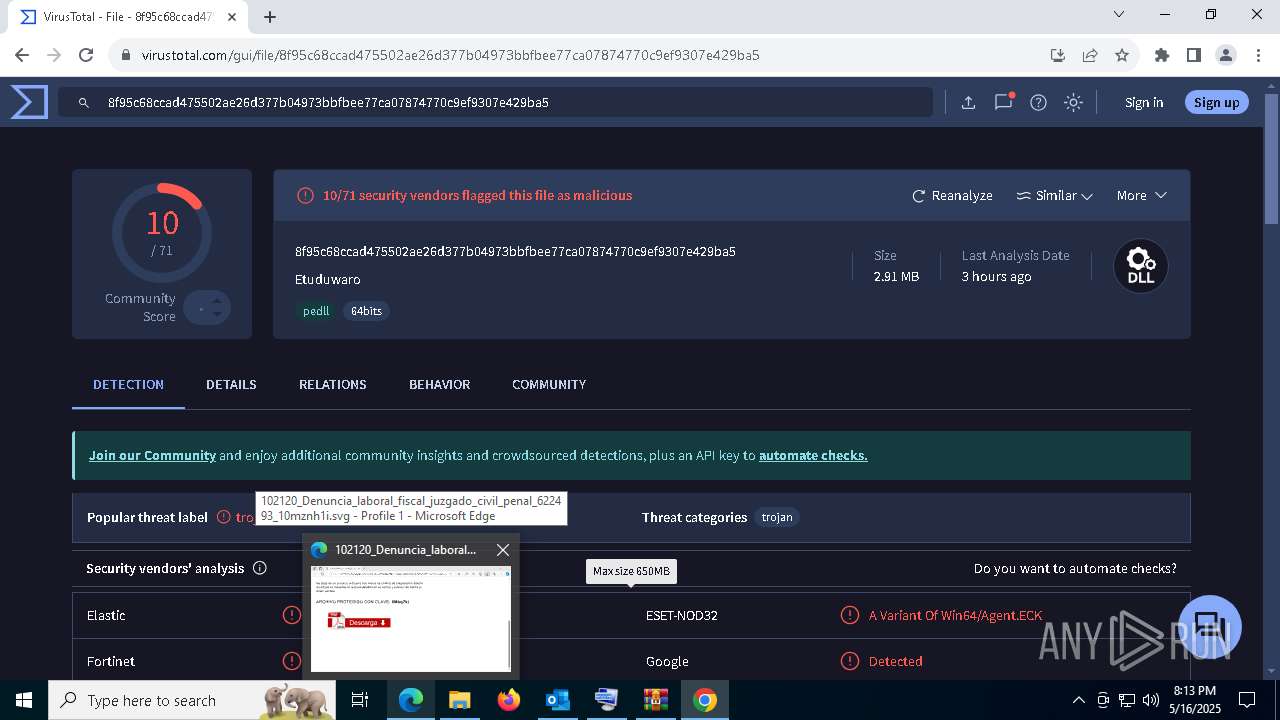Click the share page icon in address bar
Viewport: 1280px width, 720px height.
pos(1090,55)
